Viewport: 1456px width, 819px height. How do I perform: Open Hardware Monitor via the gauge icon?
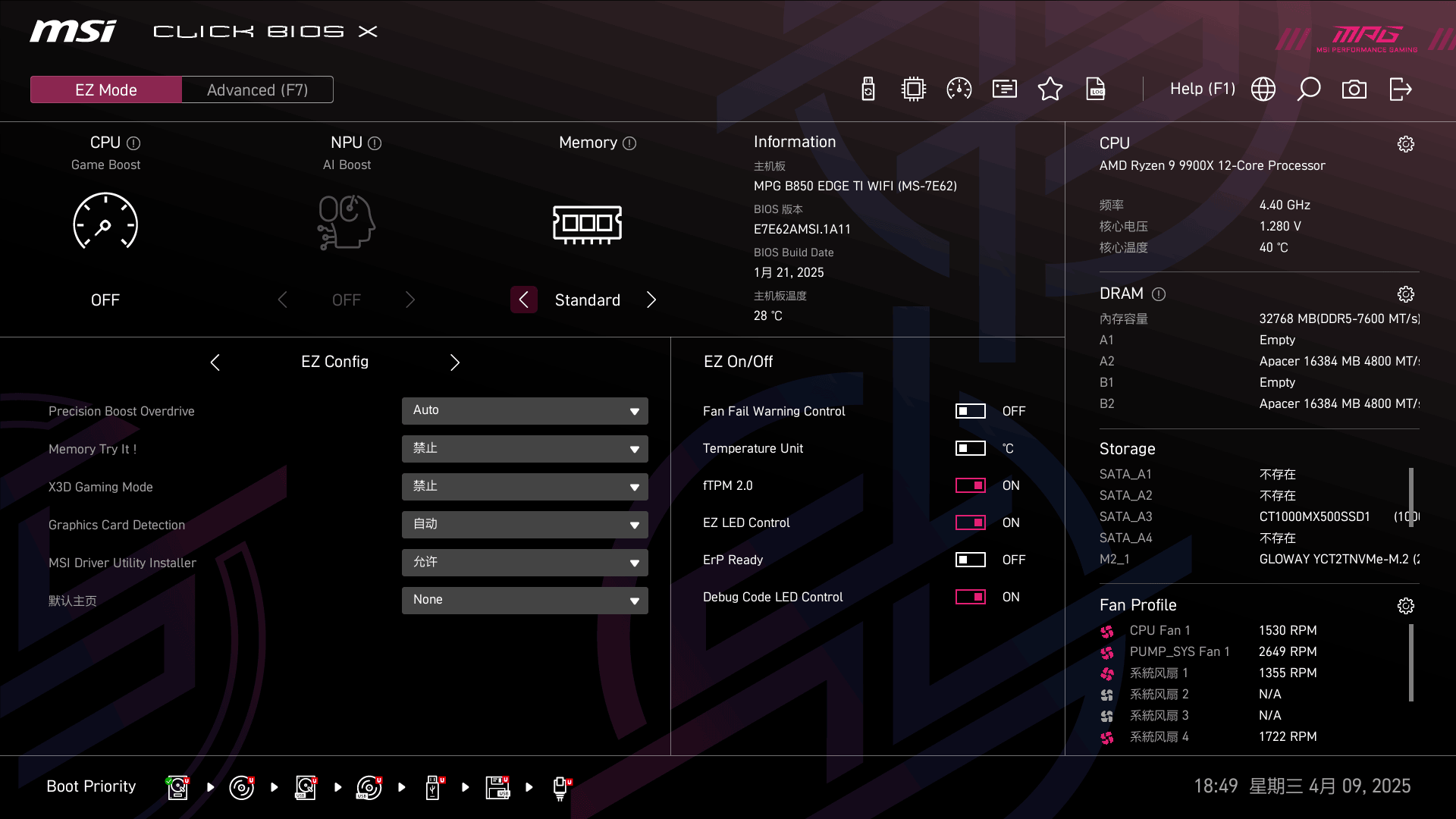click(x=959, y=89)
